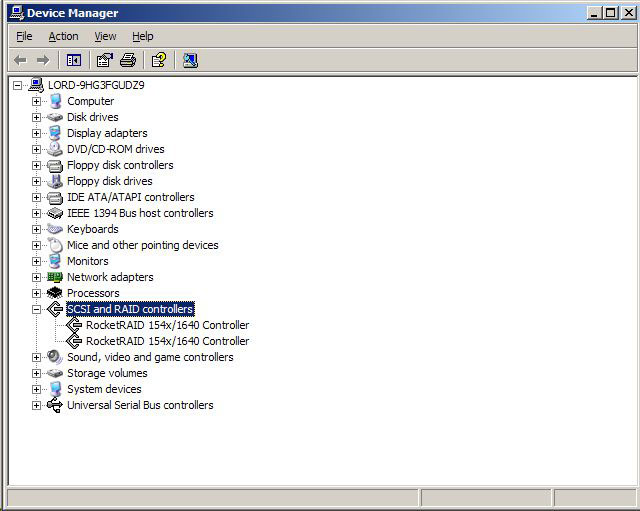Click the IDE ATA/ATAPI controllers icon

[55, 198]
